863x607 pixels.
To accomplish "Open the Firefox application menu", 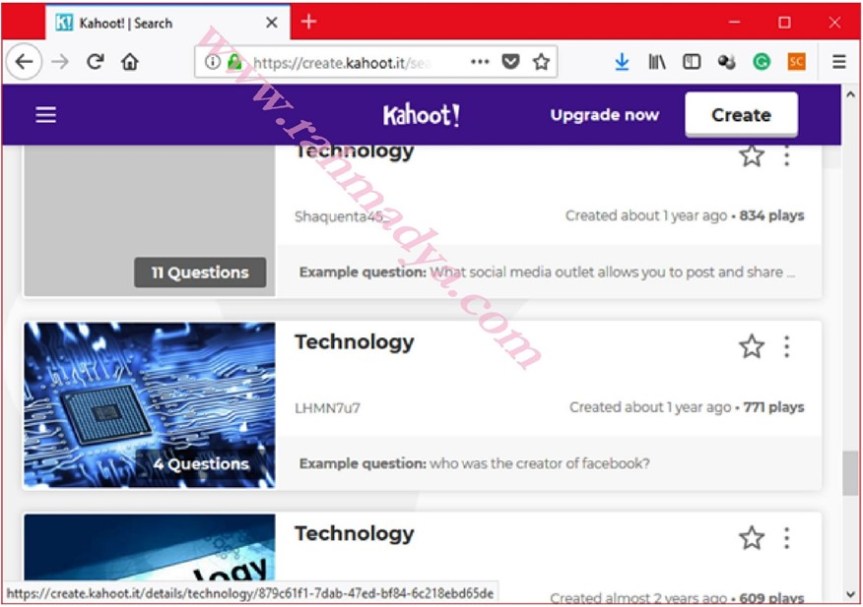I will [839, 62].
